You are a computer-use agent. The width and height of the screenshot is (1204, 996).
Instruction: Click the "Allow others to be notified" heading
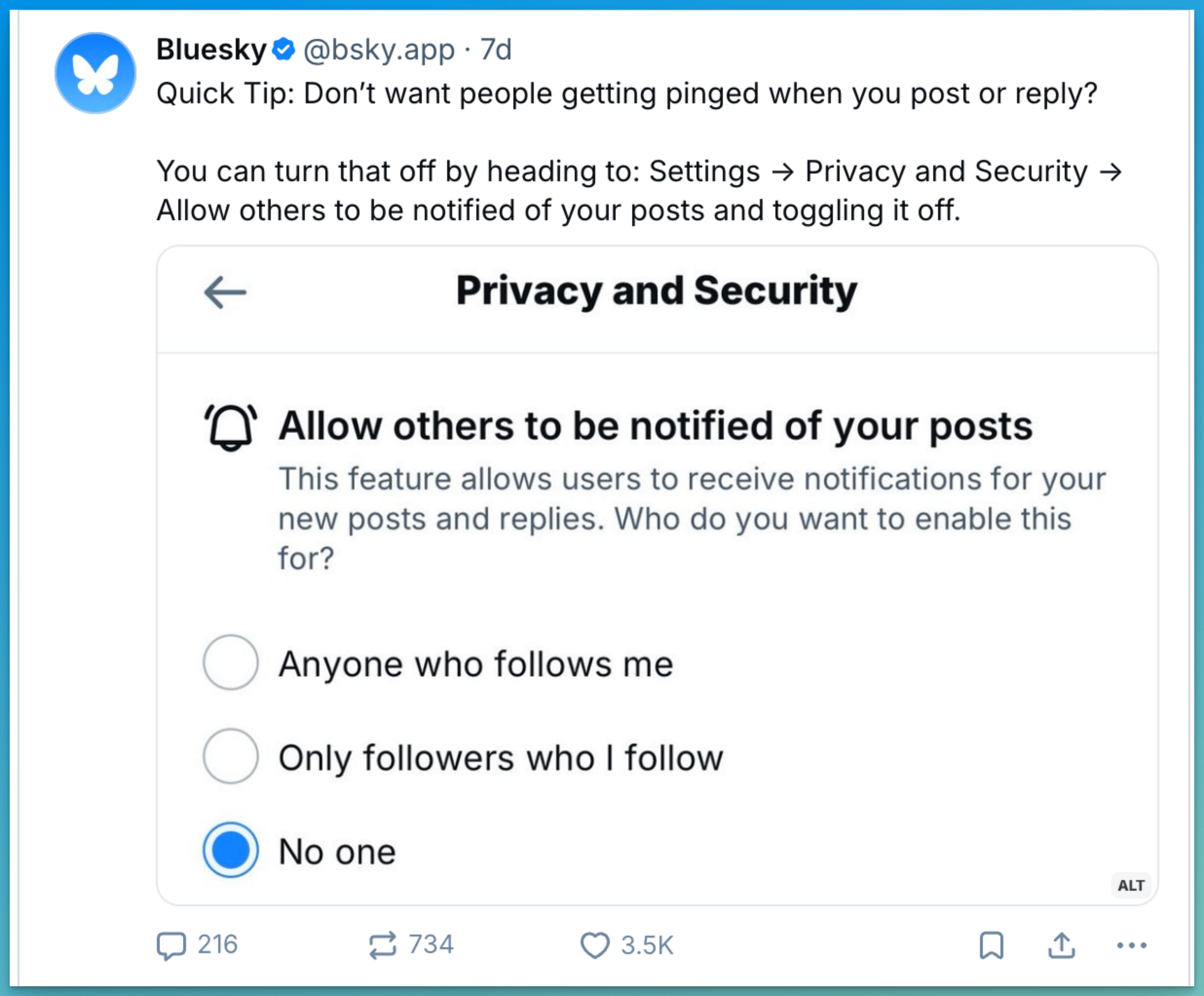click(x=655, y=426)
